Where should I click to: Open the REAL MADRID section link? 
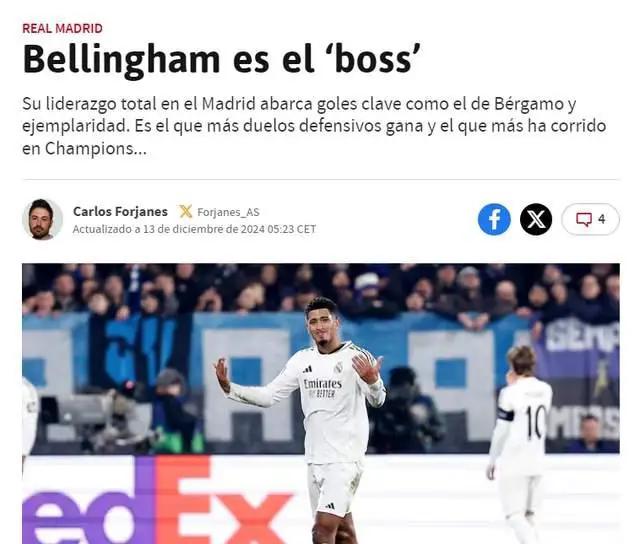pos(62,28)
